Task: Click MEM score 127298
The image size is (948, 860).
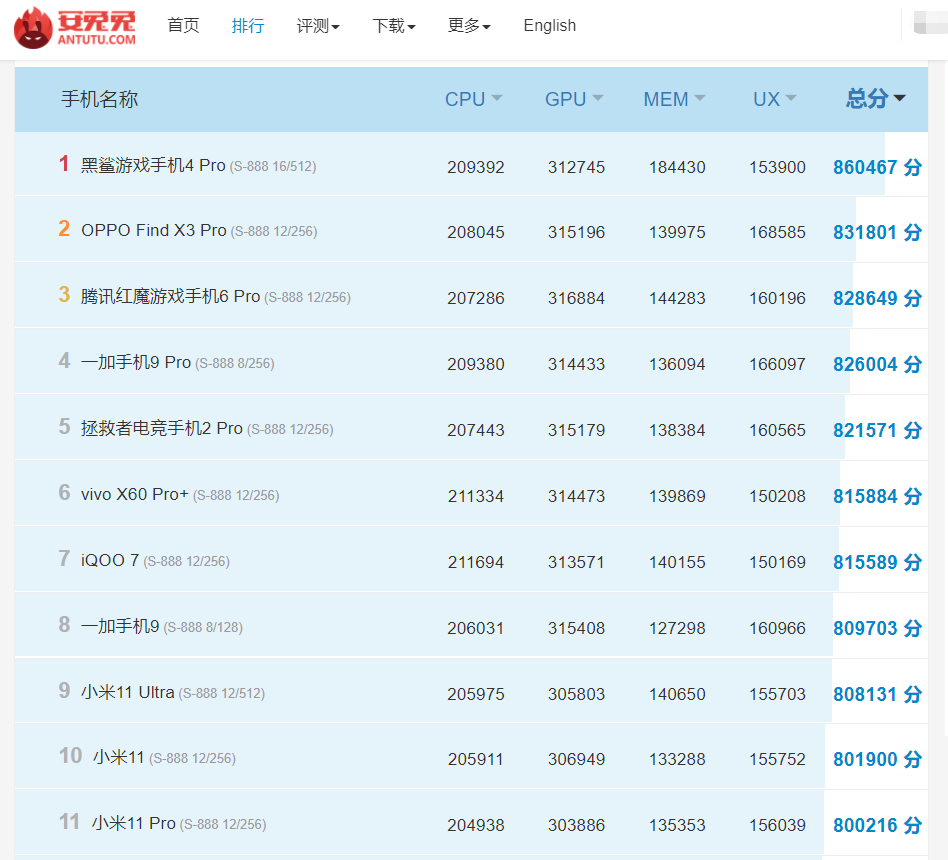Action: [677, 628]
